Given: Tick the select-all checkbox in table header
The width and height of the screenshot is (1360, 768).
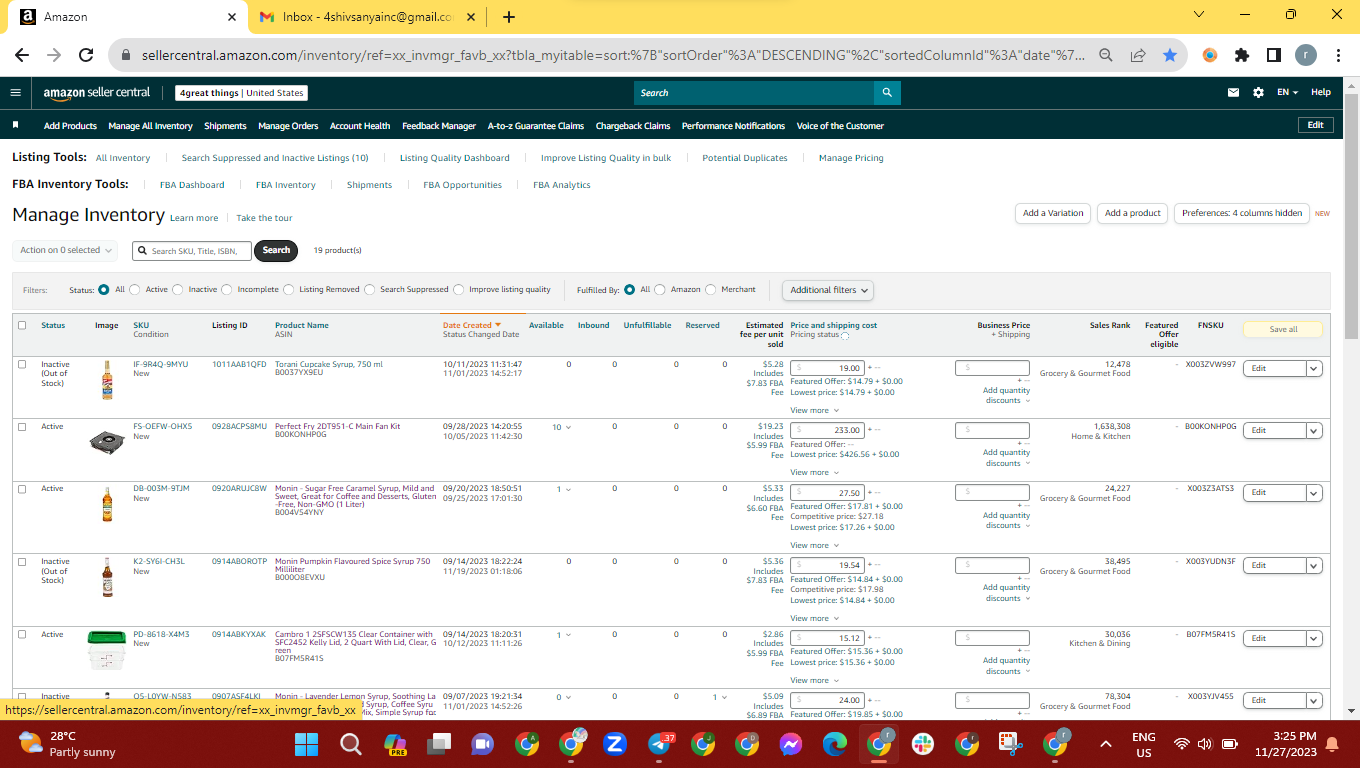Looking at the screenshot, I should coord(22,325).
